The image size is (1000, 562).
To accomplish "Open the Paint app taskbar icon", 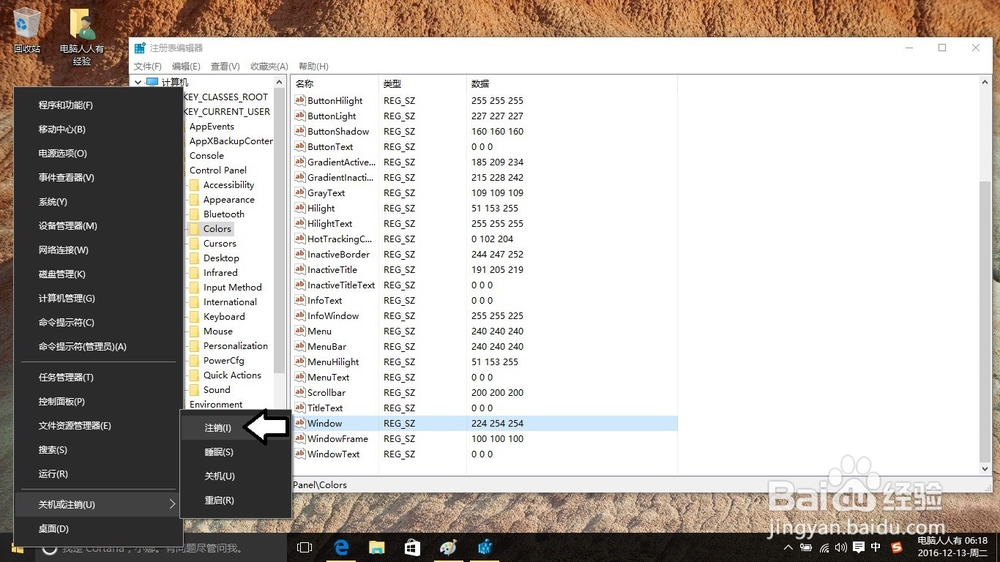I will point(448,547).
